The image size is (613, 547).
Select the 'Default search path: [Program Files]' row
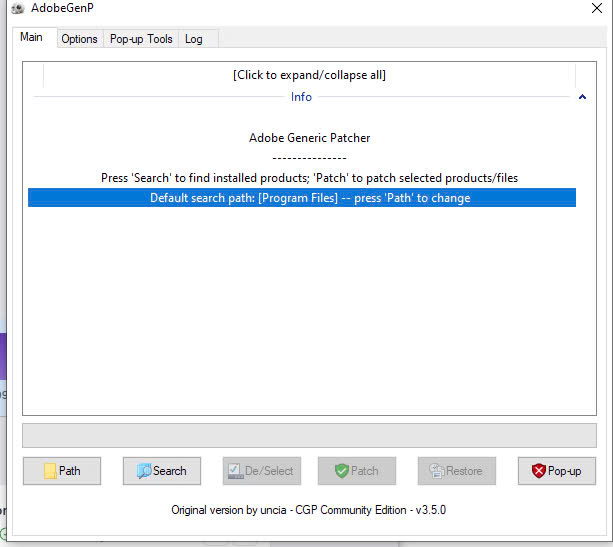click(x=302, y=198)
